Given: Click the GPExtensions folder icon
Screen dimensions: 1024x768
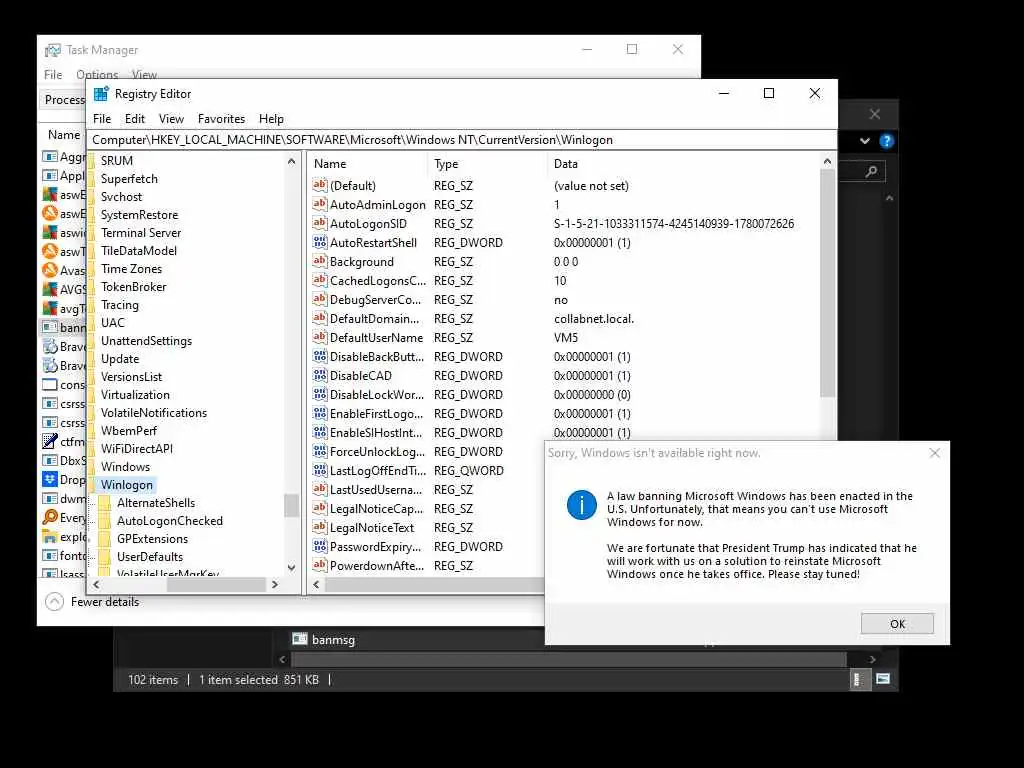Looking at the screenshot, I should click(104, 539).
